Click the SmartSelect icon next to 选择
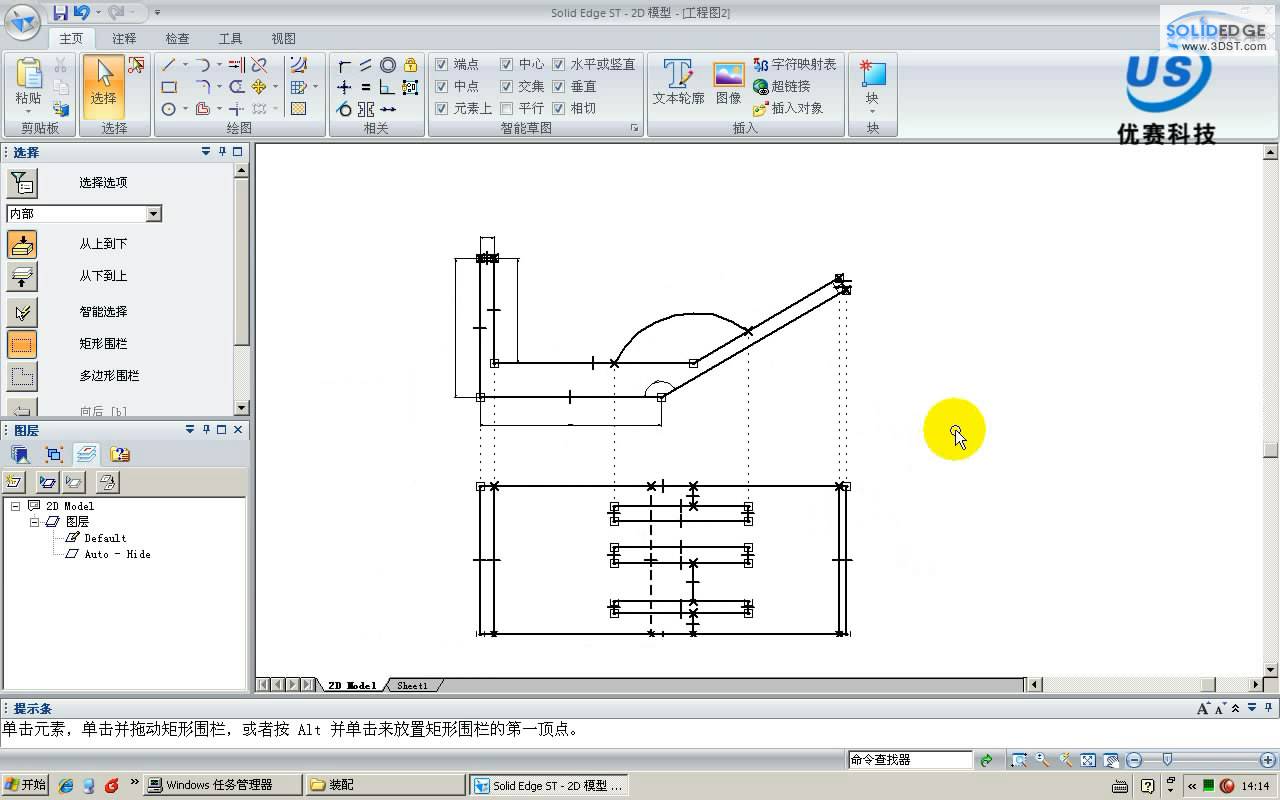The image size is (1280, 800). tap(136, 65)
